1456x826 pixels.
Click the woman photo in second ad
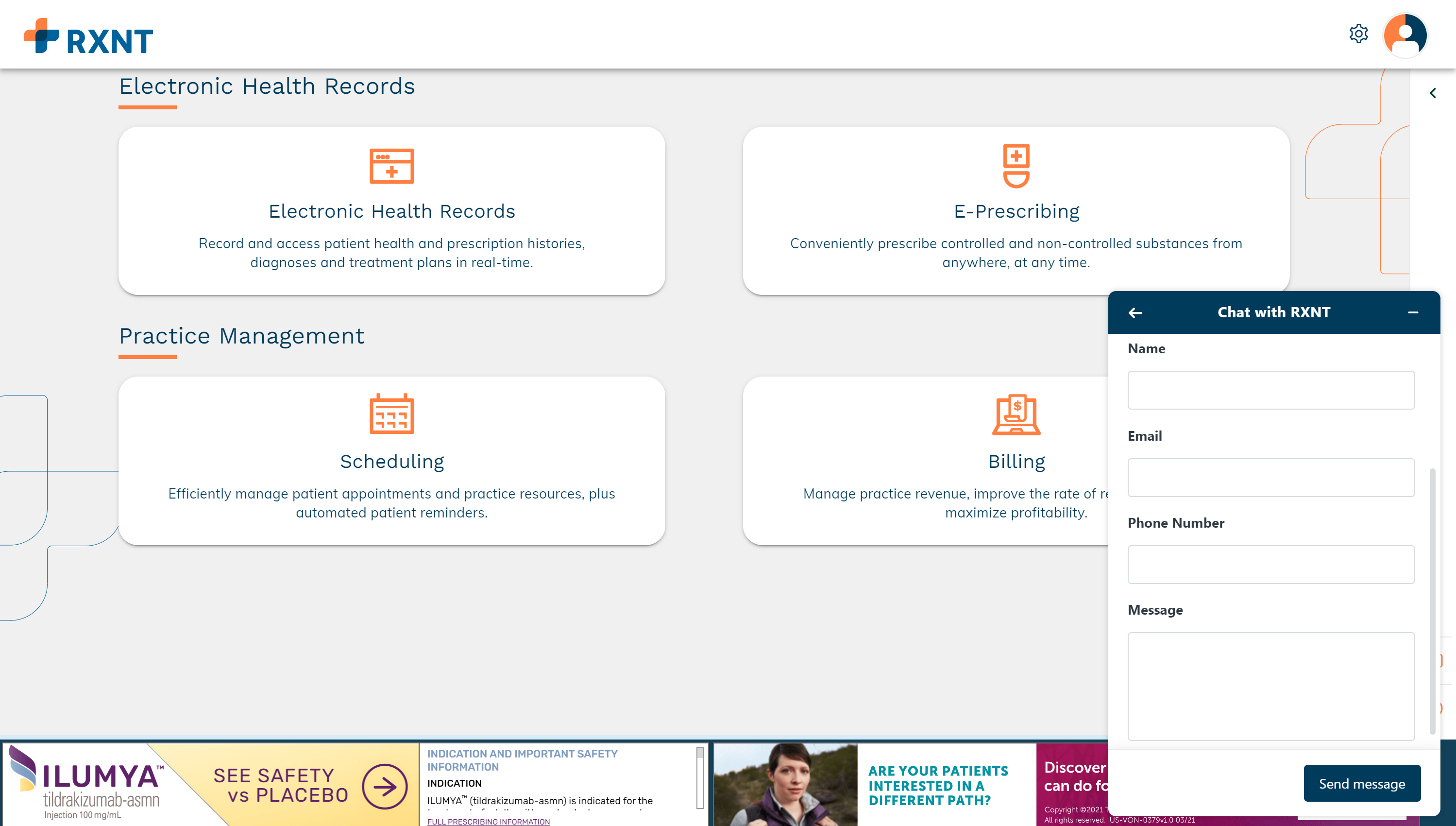pyautogui.click(x=785, y=784)
